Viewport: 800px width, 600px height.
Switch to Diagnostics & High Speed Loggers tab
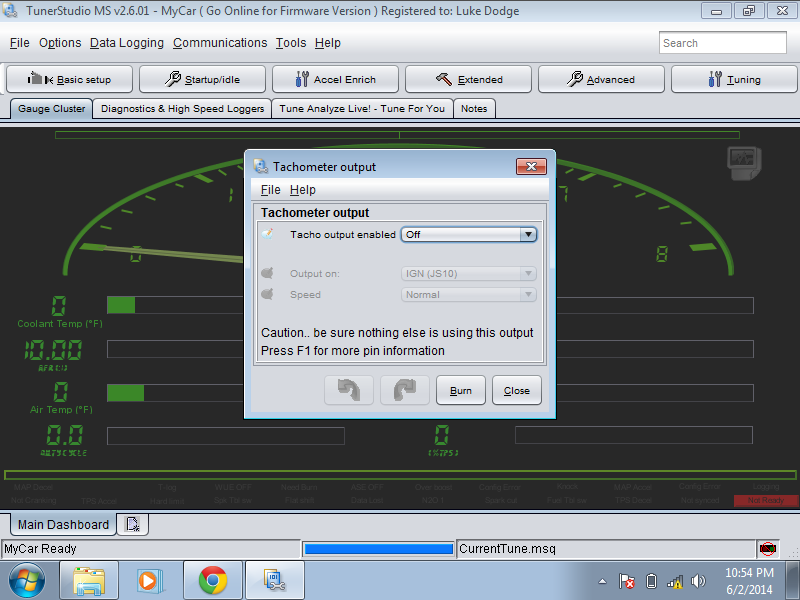click(x=183, y=109)
